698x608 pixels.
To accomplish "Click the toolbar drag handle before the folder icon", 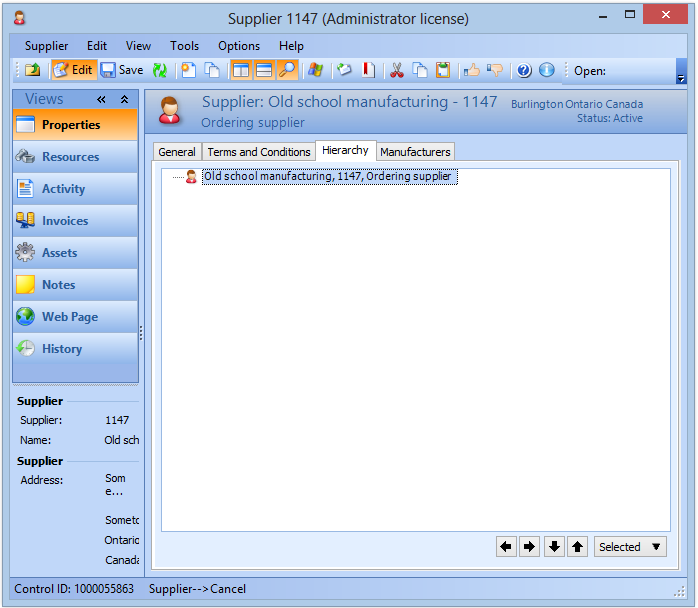I will pyautogui.click(x=18, y=70).
